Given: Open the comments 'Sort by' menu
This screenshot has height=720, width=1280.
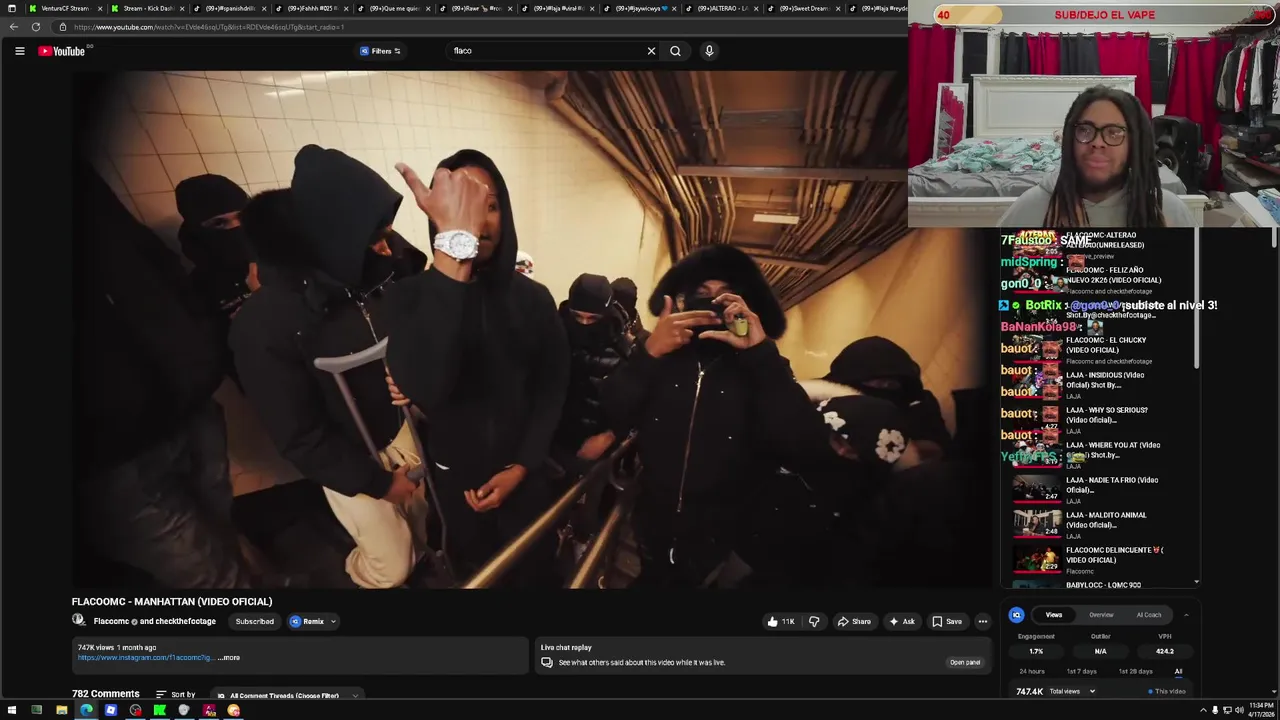Looking at the screenshot, I should click(x=175, y=694).
